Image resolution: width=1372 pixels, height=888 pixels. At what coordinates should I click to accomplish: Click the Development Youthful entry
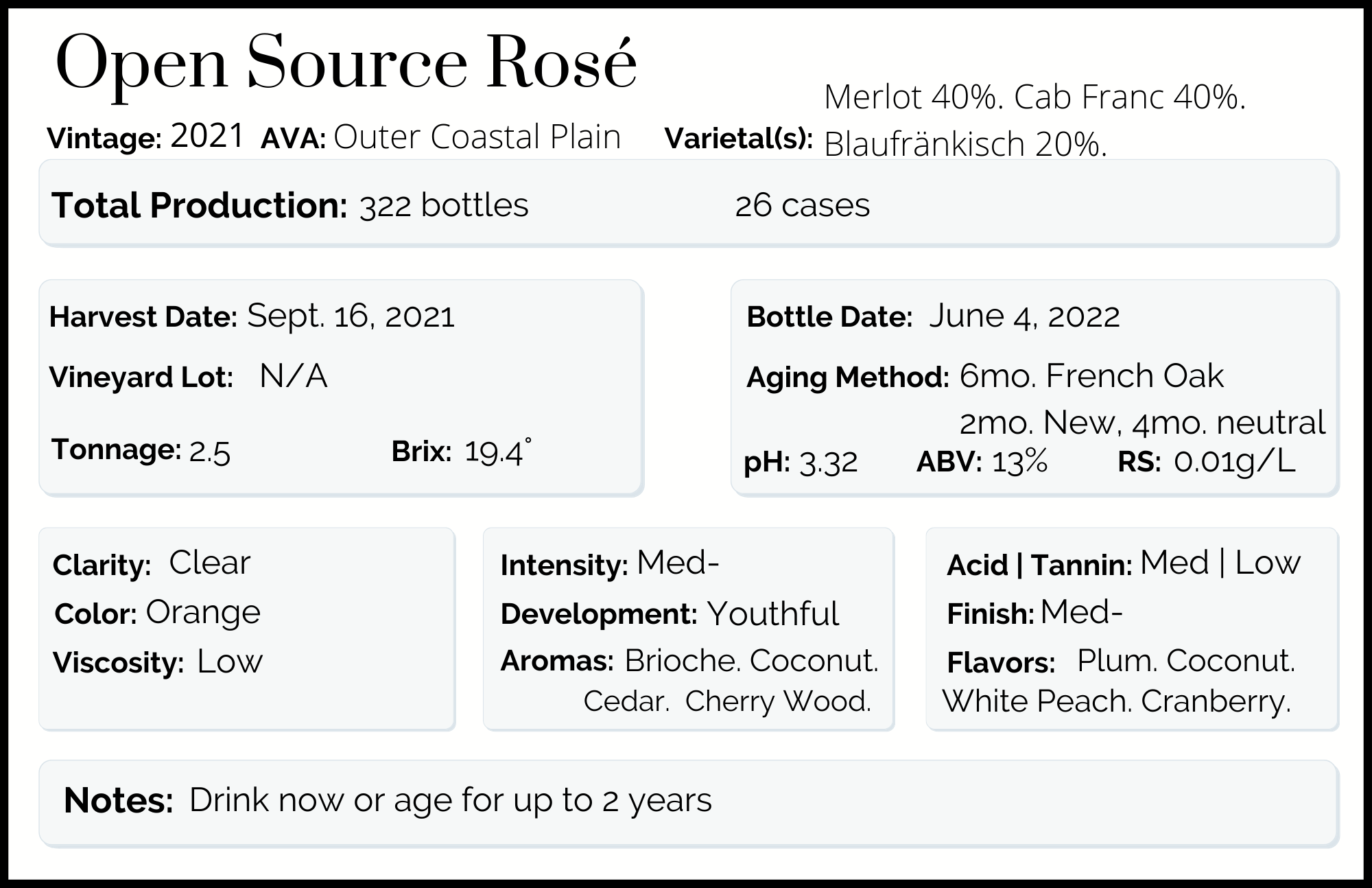772,614
